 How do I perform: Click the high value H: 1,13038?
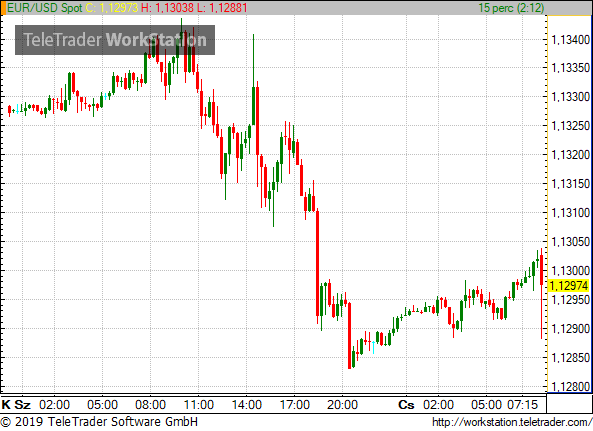tap(167, 8)
